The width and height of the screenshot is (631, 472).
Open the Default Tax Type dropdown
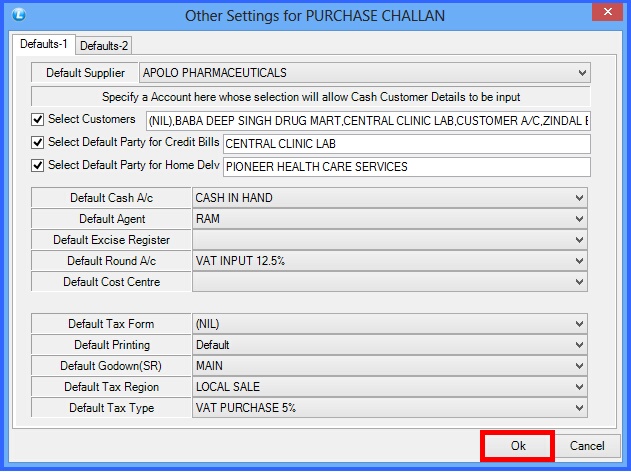pos(390,408)
